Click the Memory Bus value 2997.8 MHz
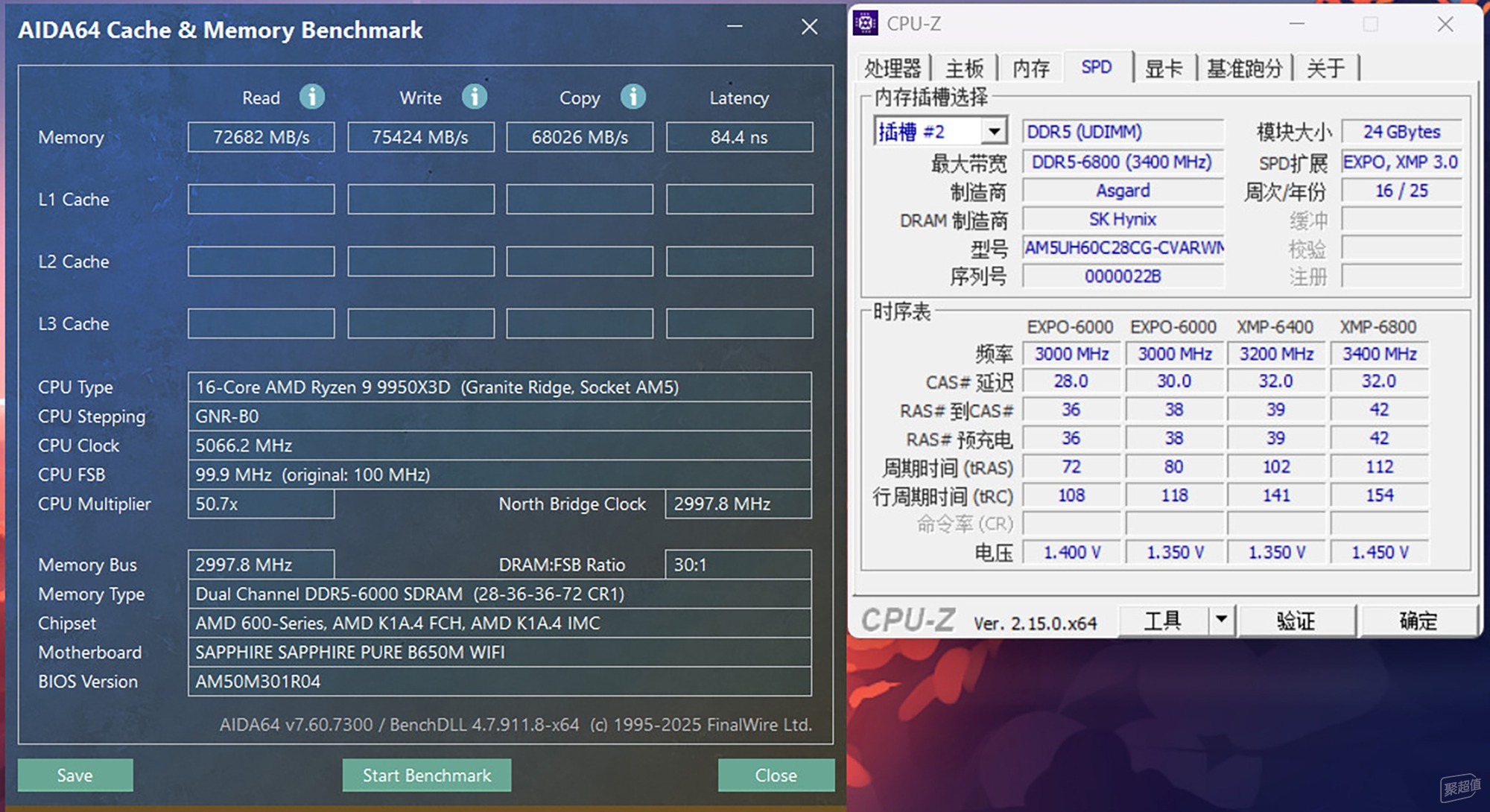1490x812 pixels. click(261, 565)
